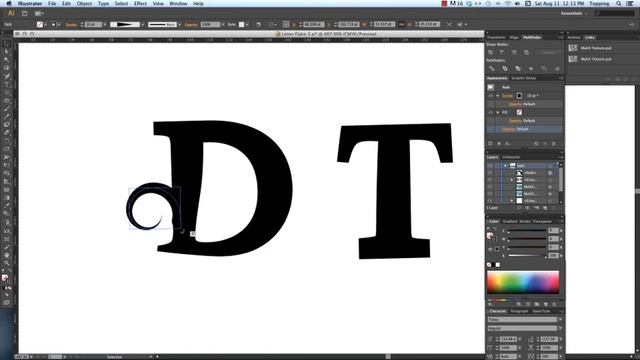The image size is (640, 360).
Task: Select the Pen tool
Action: tap(7, 76)
